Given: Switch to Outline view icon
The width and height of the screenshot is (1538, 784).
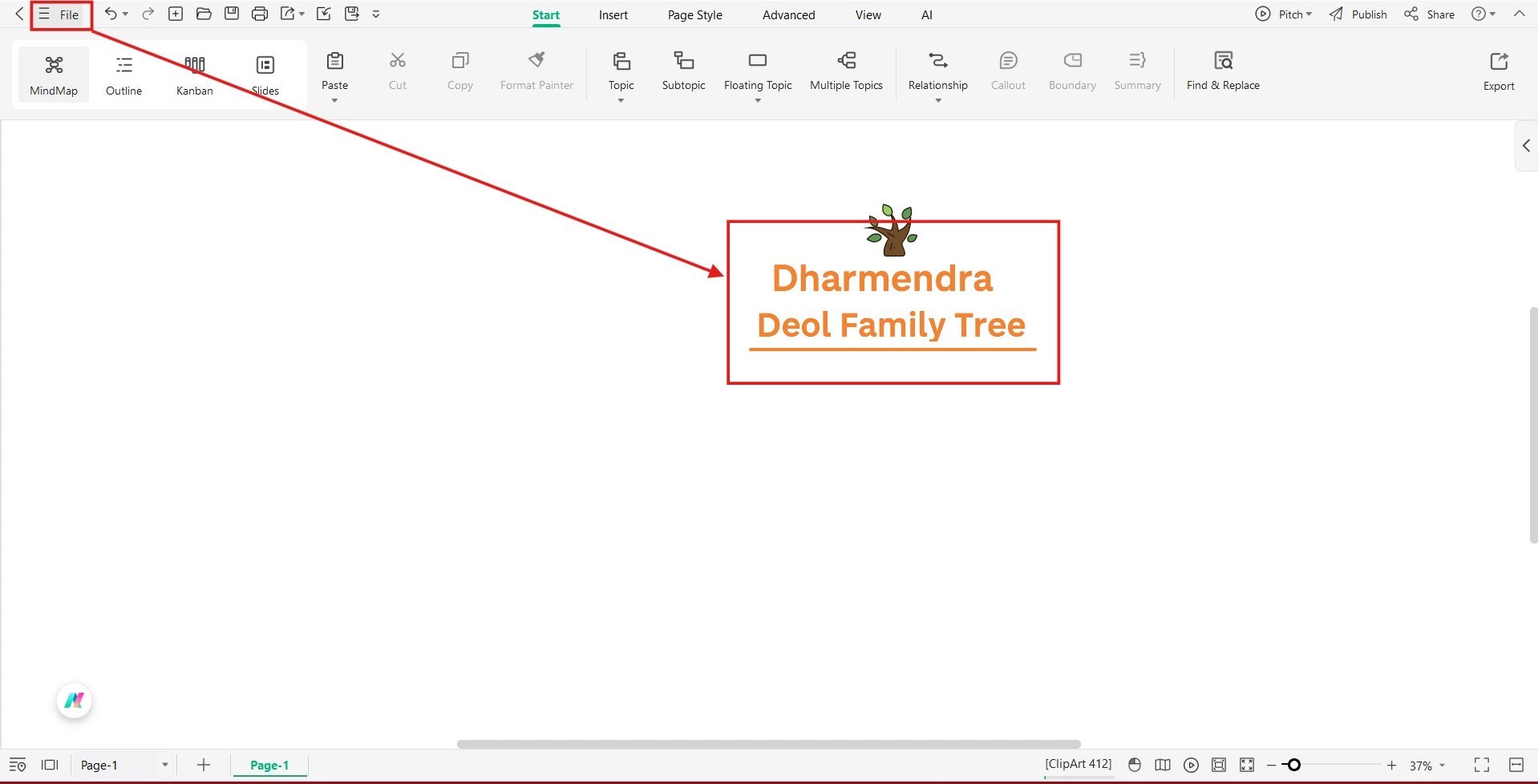Looking at the screenshot, I should point(123,74).
